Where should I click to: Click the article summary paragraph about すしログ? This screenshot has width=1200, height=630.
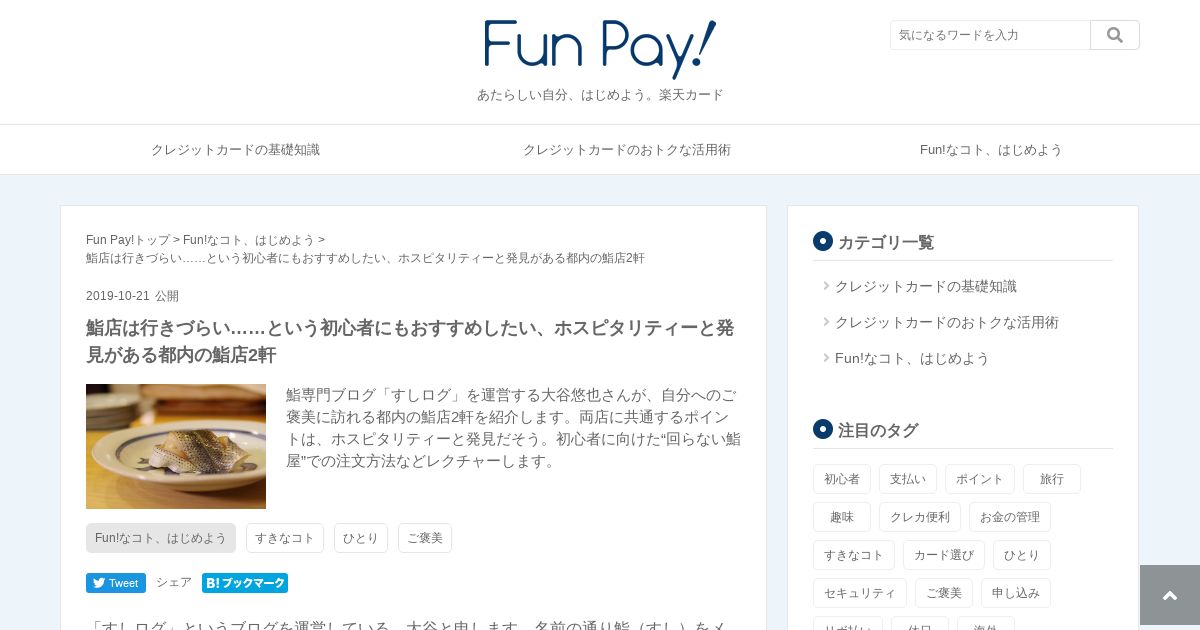(513, 428)
